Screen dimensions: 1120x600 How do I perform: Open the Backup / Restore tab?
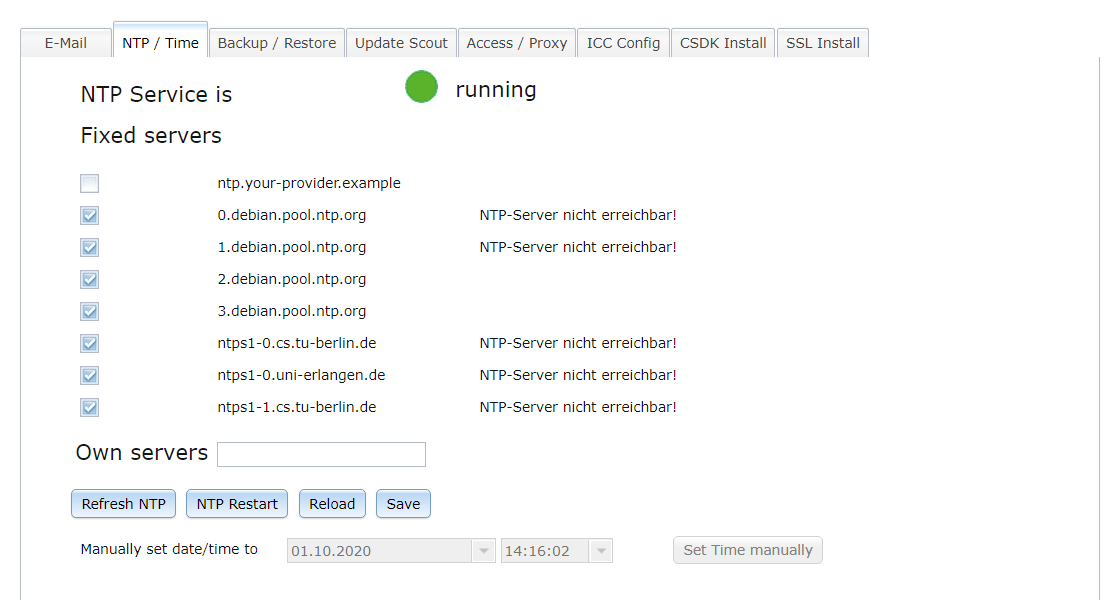(277, 43)
